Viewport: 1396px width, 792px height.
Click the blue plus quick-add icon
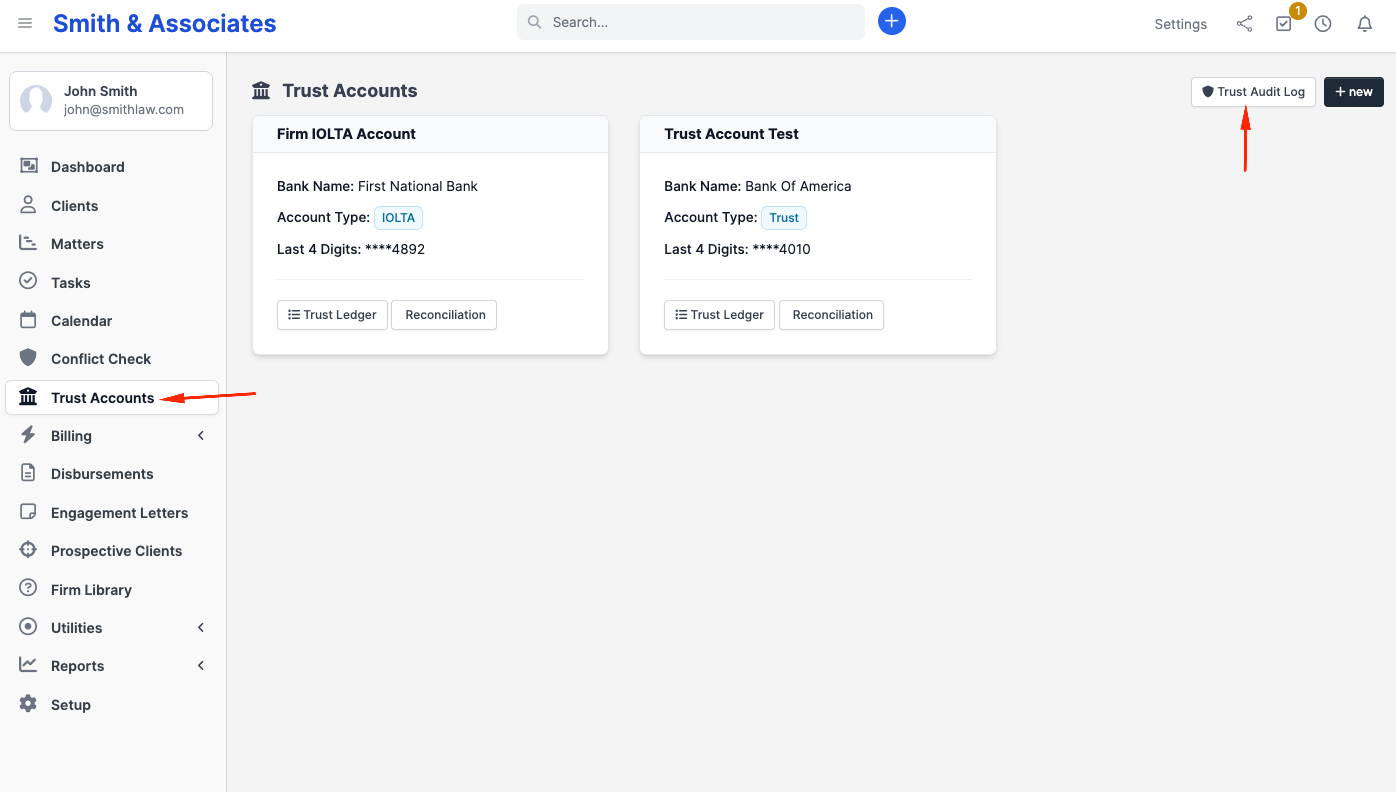(892, 21)
